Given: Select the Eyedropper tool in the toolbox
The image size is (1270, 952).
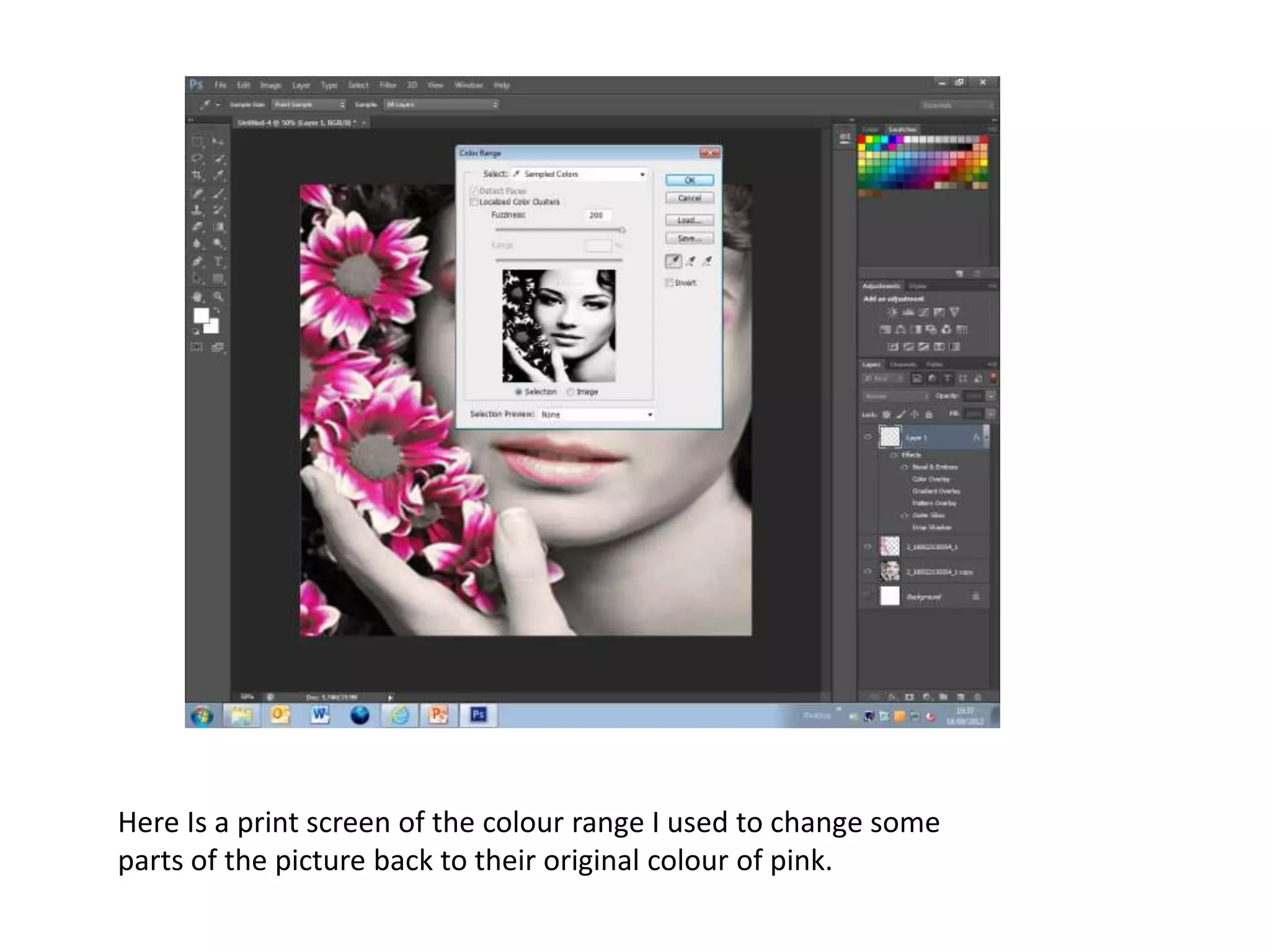Looking at the screenshot, I should point(218,175).
